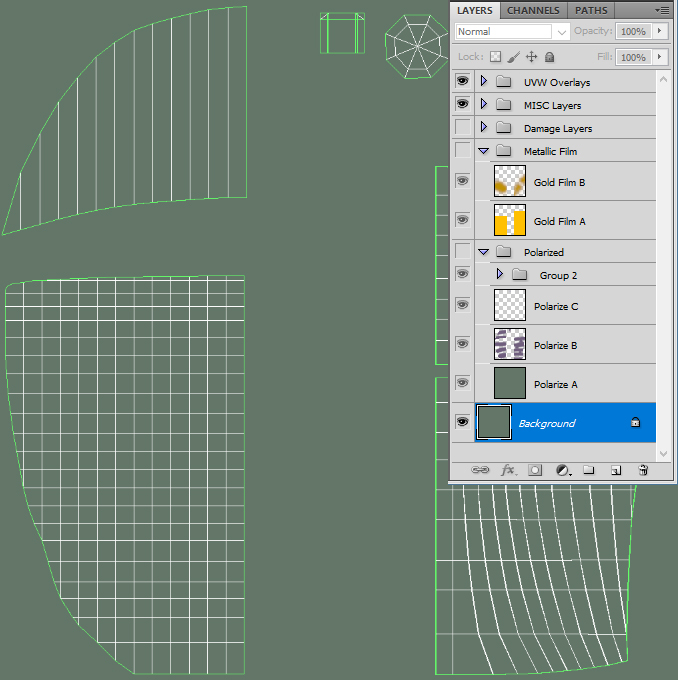678x680 pixels.
Task: Collapse the Metallic Film group
Action: pyautogui.click(x=484, y=151)
